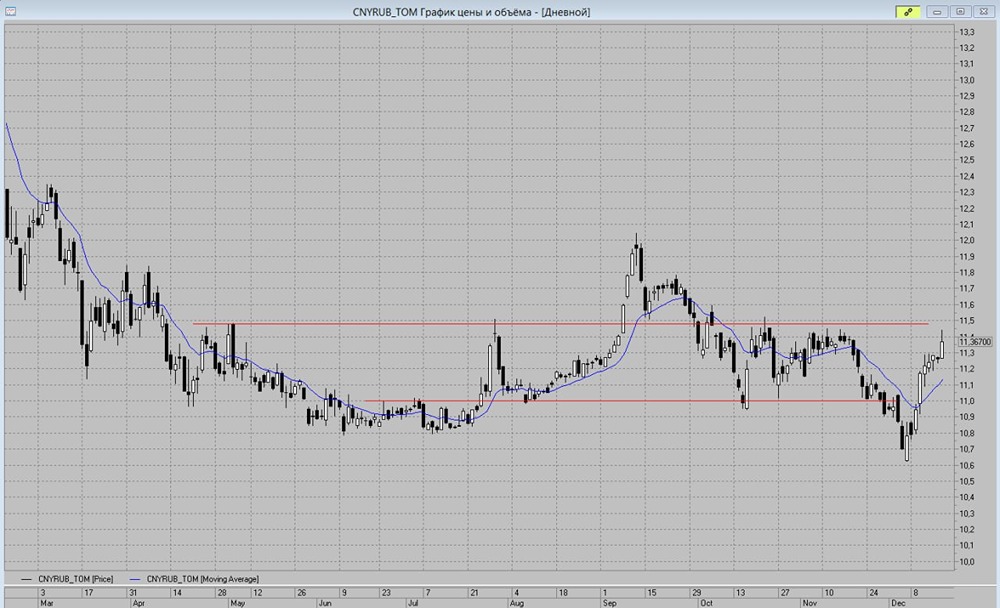Click the 10,0 value on price axis
Image resolution: width=1000 pixels, height=608 pixels.
tap(967, 561)
